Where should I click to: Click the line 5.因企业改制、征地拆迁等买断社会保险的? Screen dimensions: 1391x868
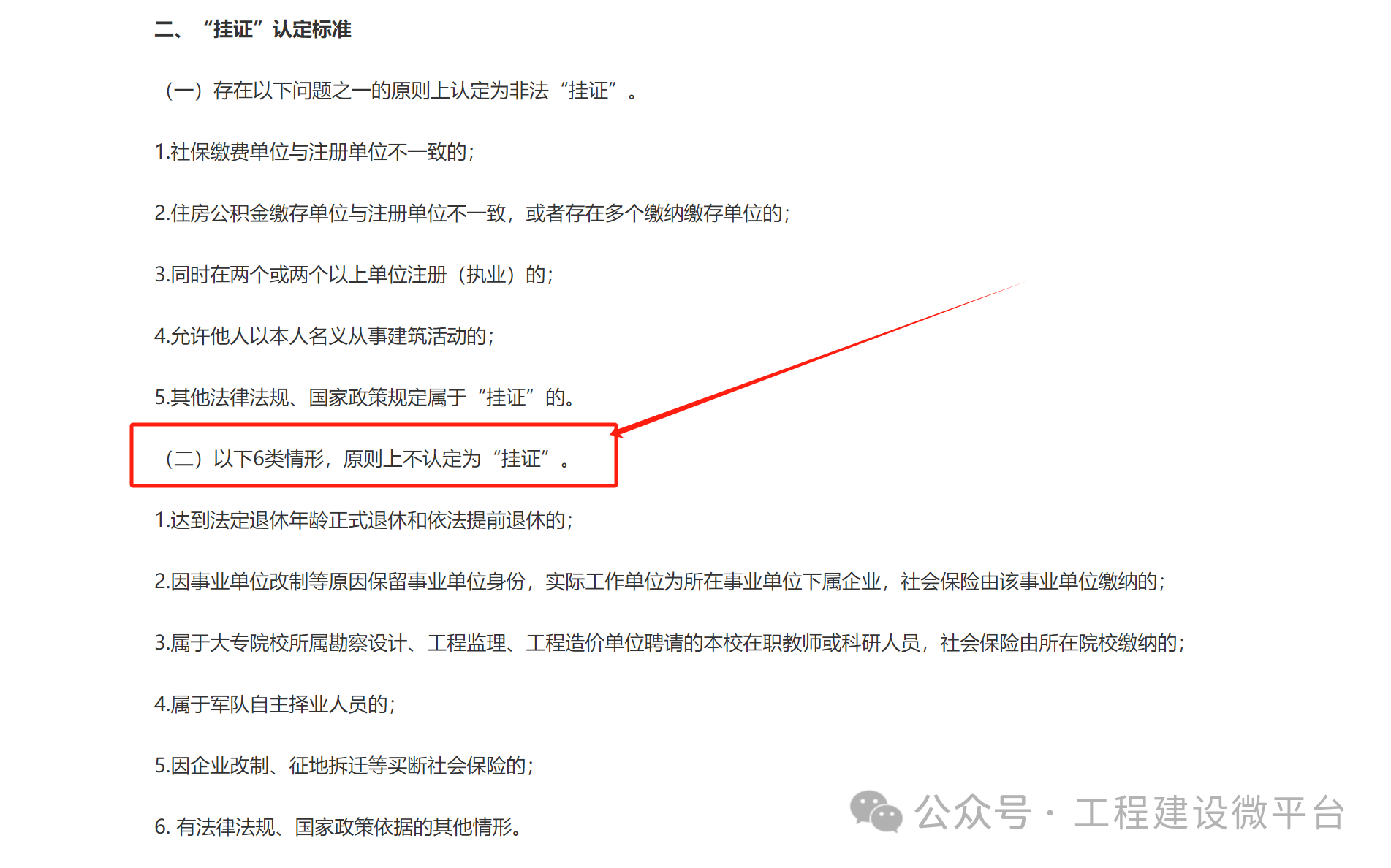tap(344, 766)
